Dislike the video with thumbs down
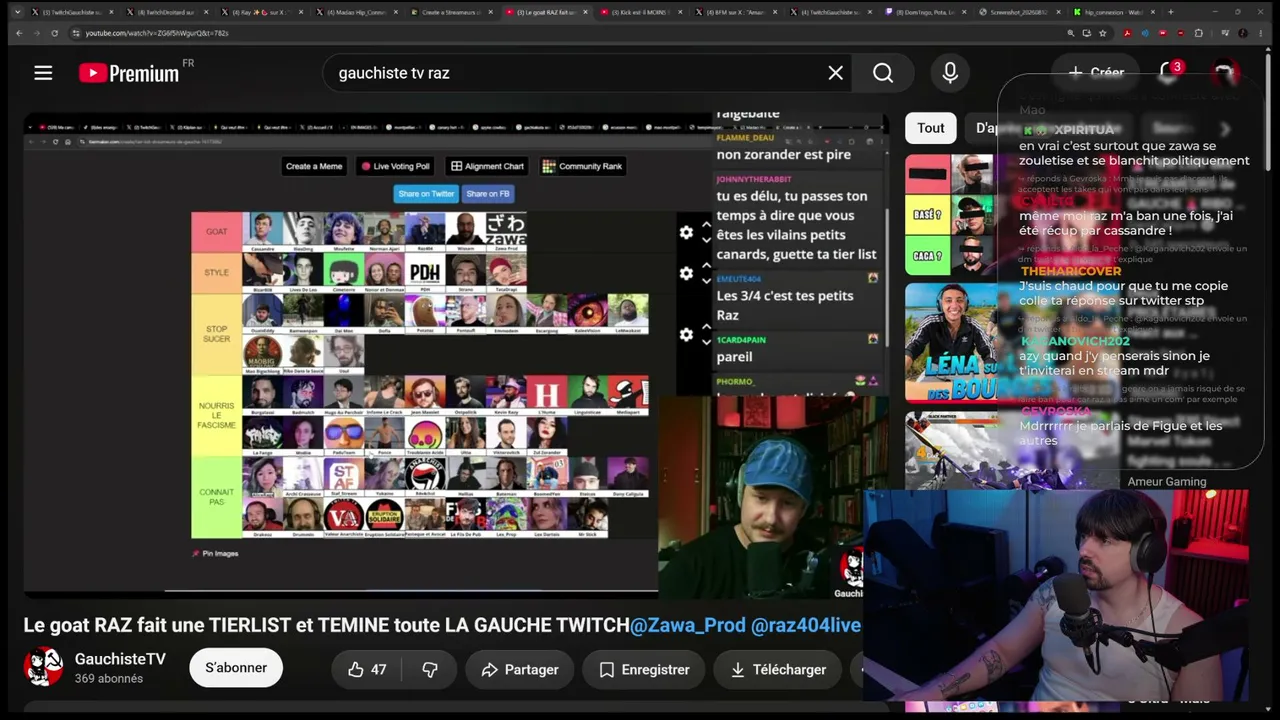 coord(430,670)
